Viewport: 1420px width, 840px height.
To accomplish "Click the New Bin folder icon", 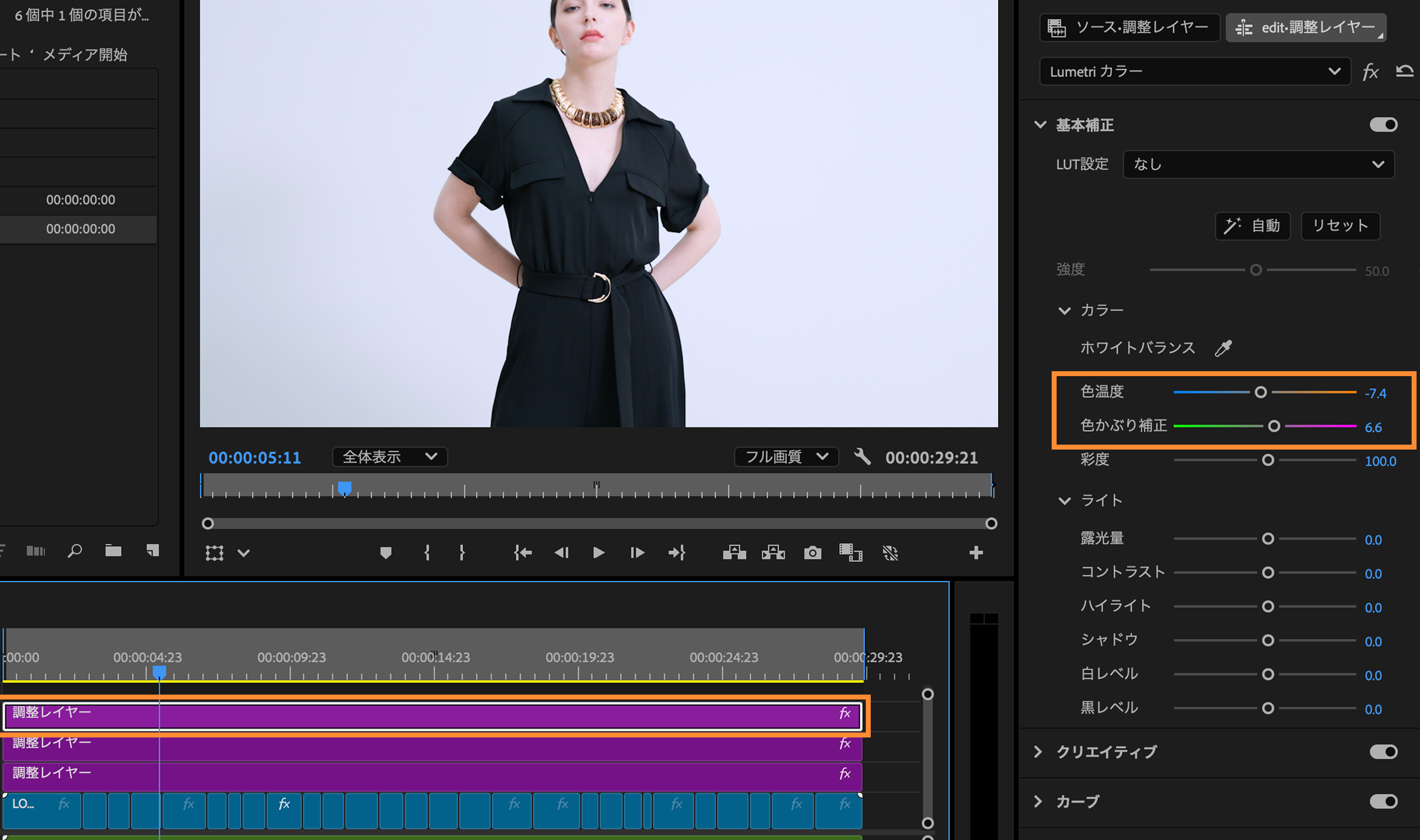I will [113, 550].
